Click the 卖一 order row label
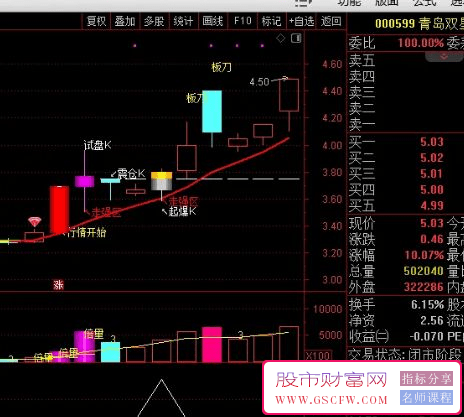The width and height of the screenshot is (464, 417). [362, 125]
